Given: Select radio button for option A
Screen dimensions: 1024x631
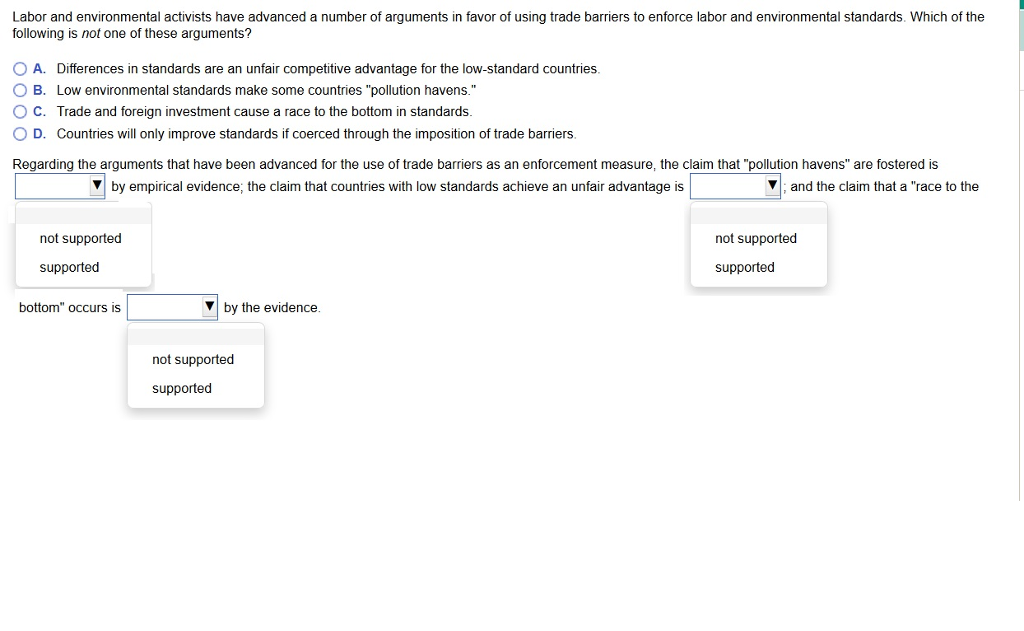Looking at the screenshot, I should (20, 69).
